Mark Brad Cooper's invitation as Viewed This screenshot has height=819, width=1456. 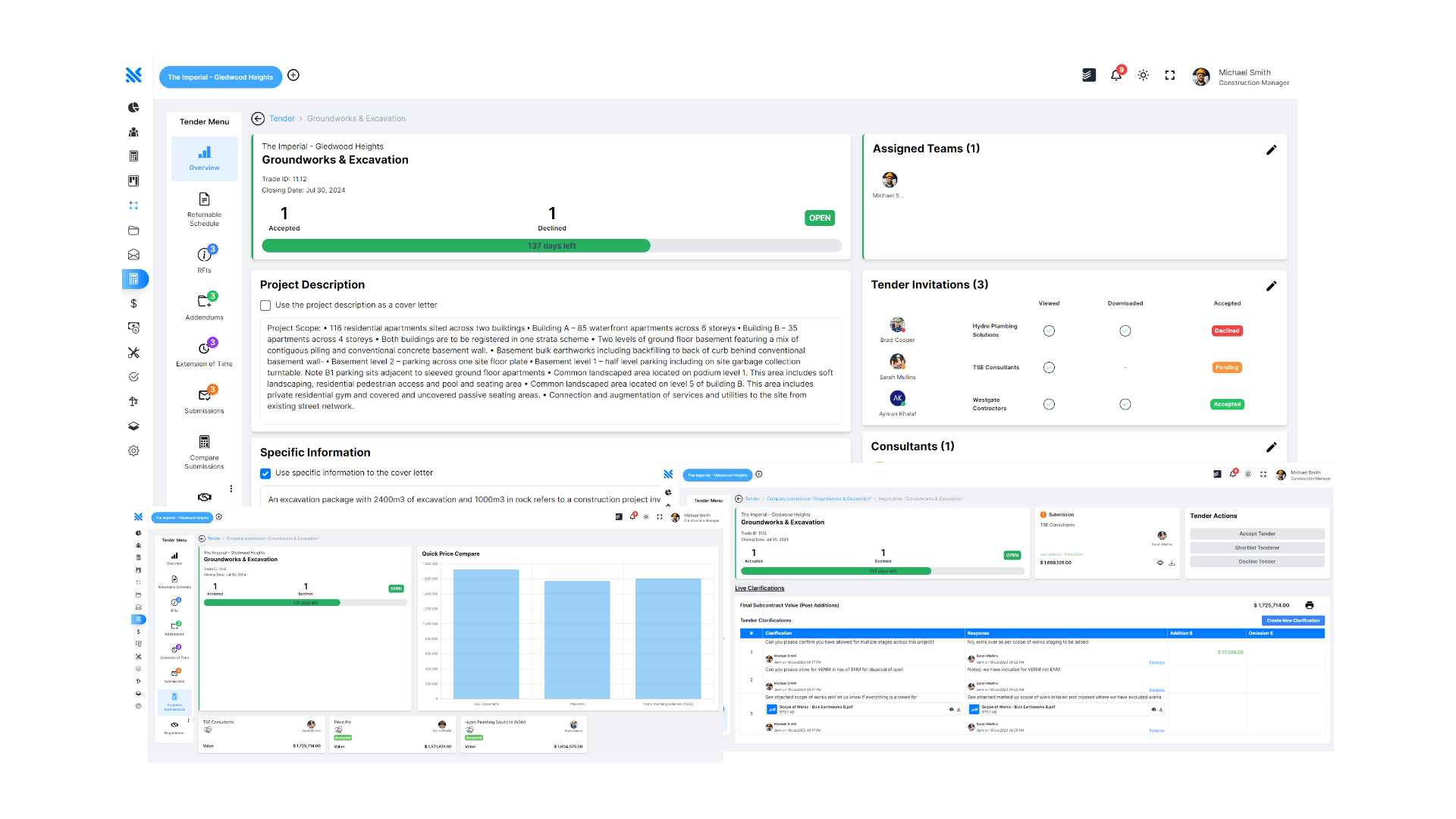[1049, 331]
